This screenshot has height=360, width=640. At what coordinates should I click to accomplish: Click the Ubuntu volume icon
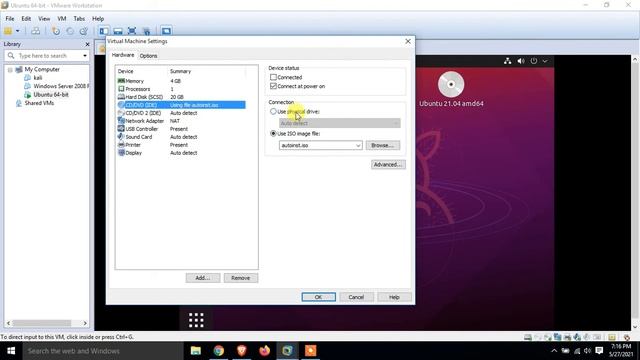[521, 61]
